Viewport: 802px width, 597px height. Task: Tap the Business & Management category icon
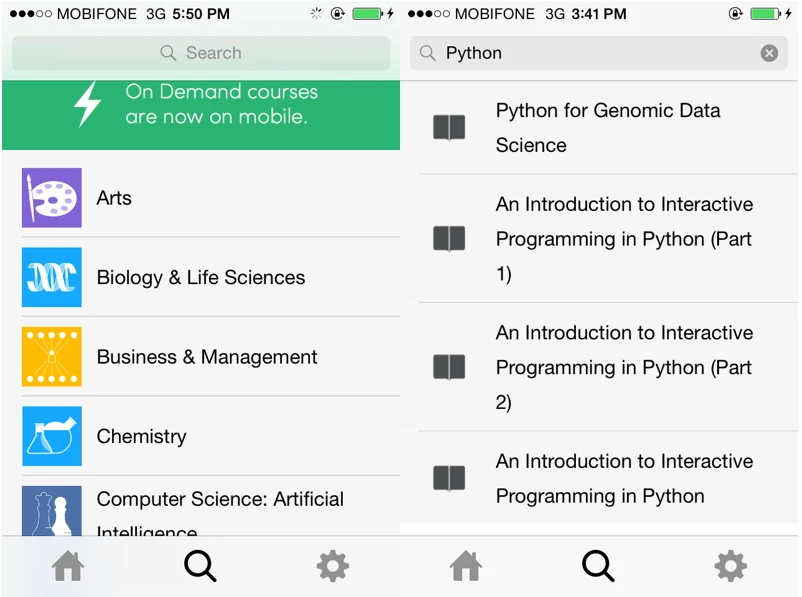pyautogui.click(x=52, y=357)
